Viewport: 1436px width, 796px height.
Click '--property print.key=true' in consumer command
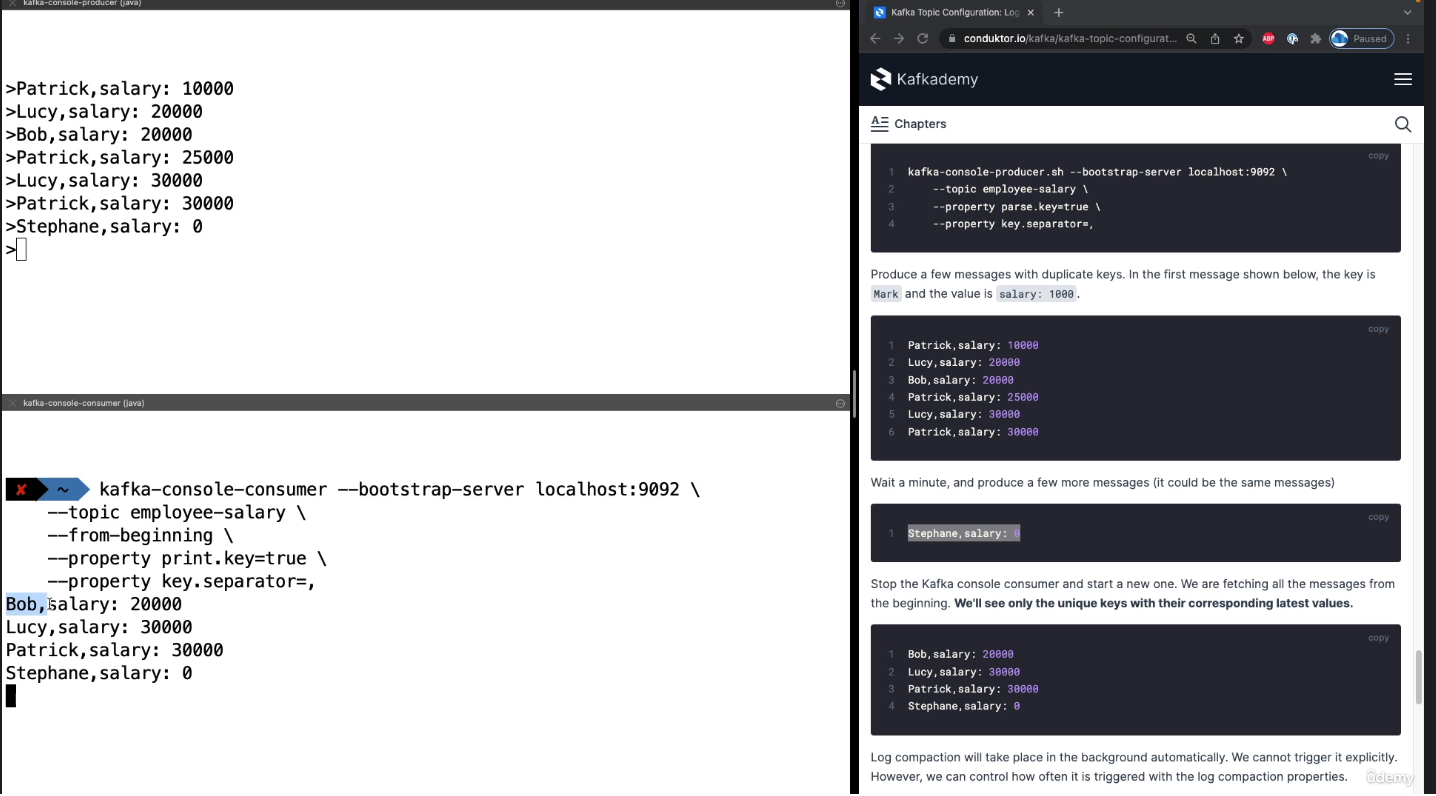[x=176, y=559]
